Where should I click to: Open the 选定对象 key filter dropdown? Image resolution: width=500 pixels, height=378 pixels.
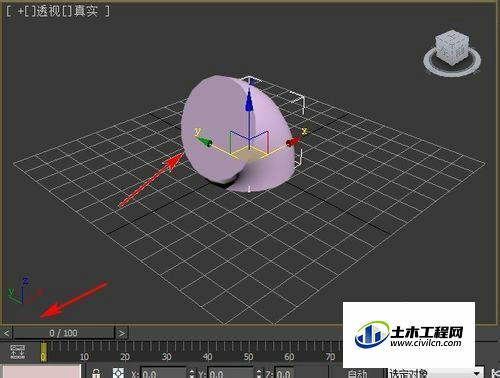(435, 373)
